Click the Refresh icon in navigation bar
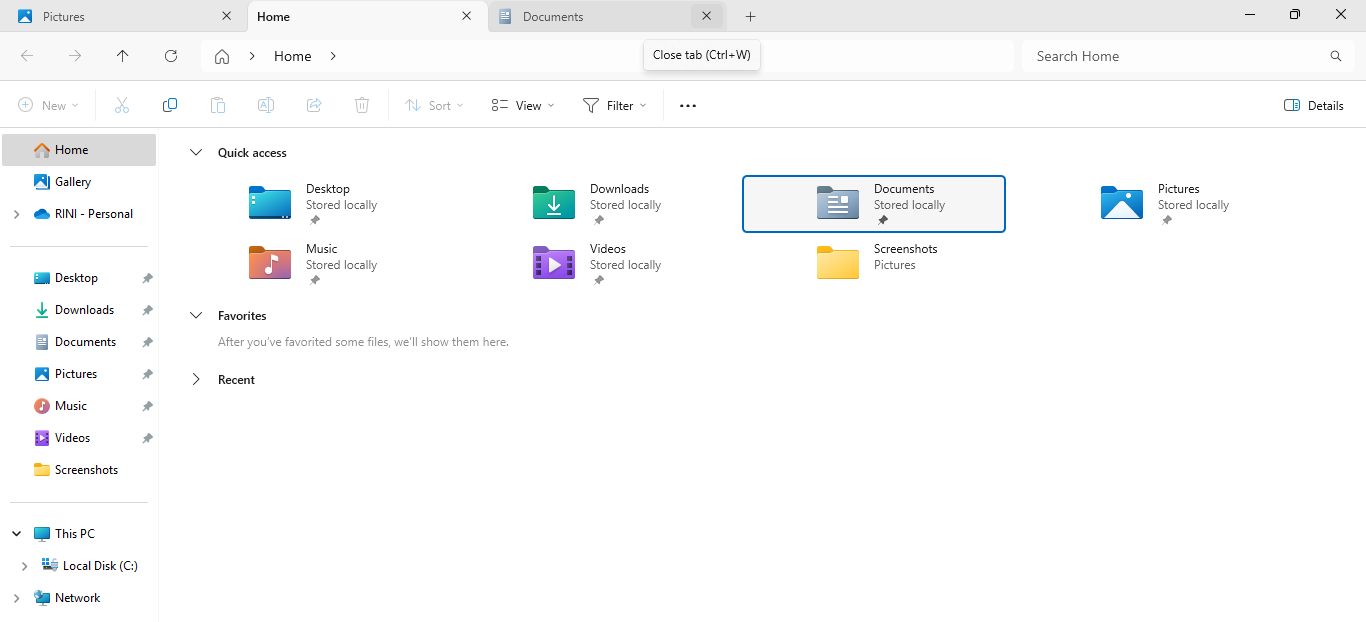The width and height of the screenshot is (1366, 622). 171,56
